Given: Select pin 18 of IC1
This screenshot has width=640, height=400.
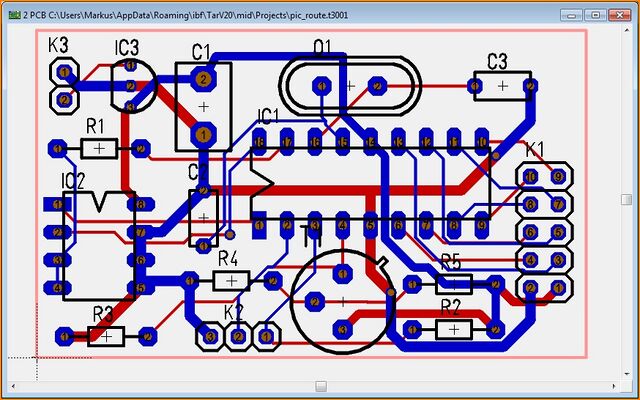Looking at the screenshot, I should click(259, 142).
